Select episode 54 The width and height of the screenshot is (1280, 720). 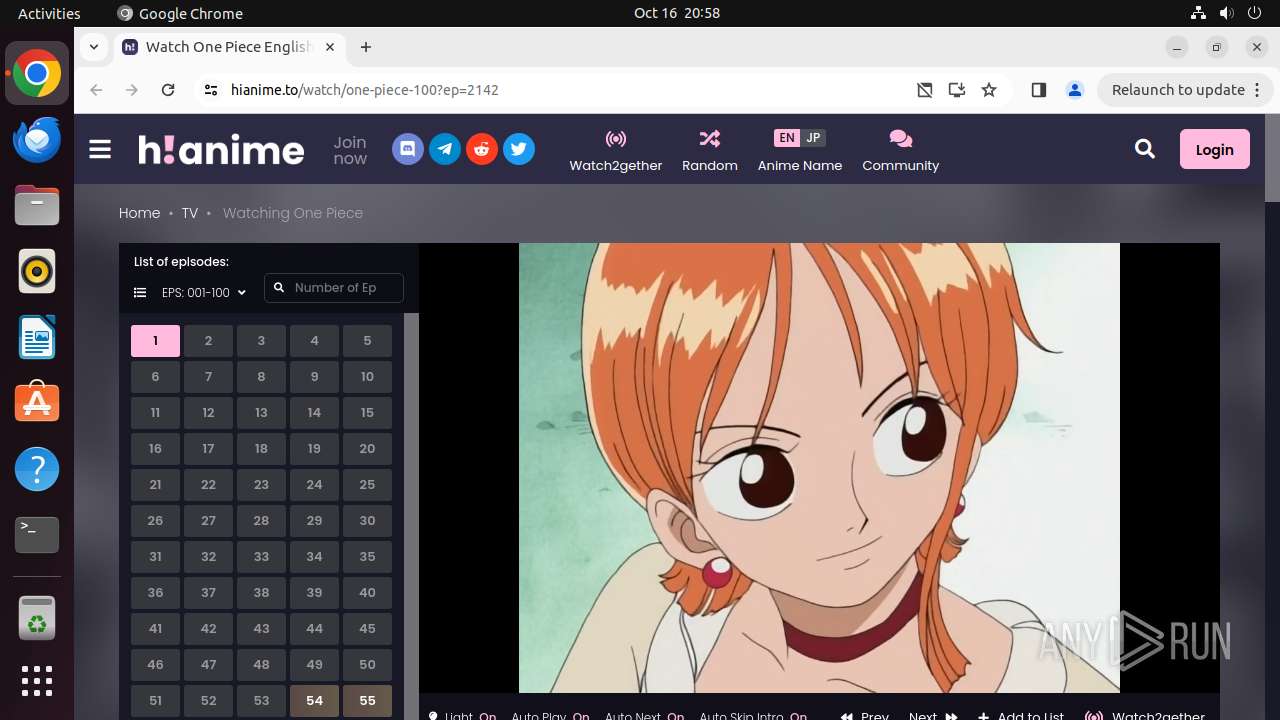(314, 701)
